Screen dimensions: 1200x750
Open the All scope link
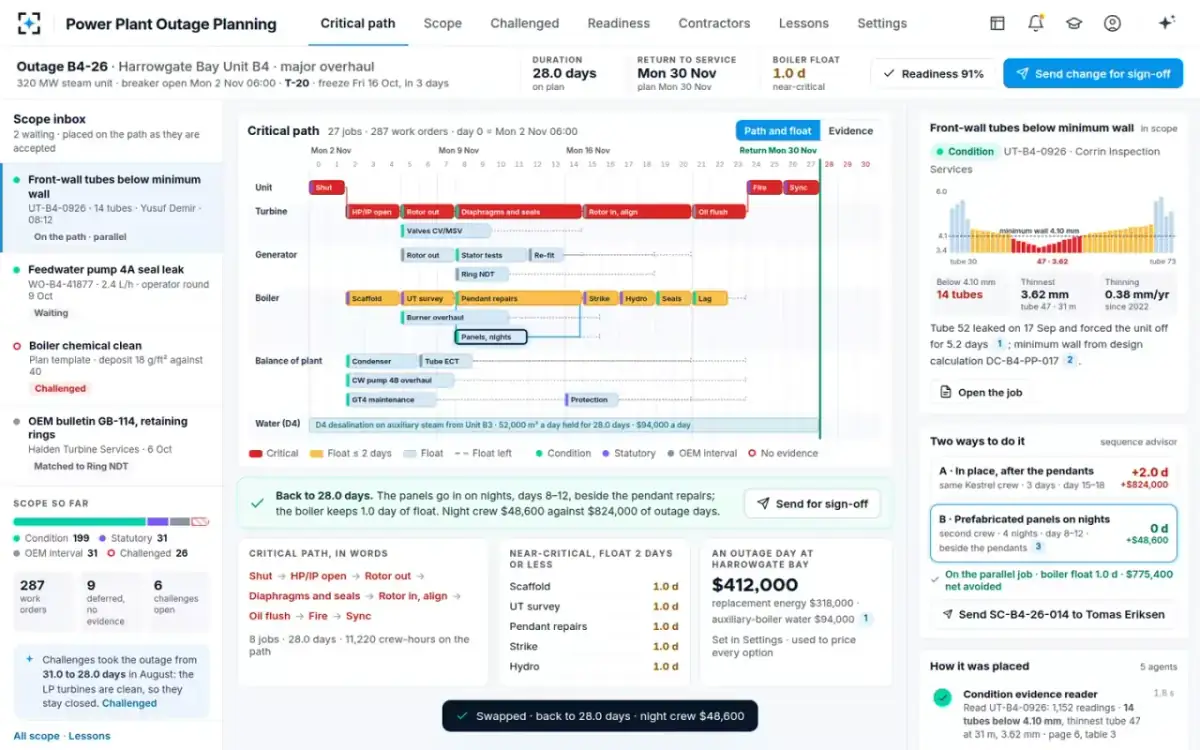click(36, 736)
